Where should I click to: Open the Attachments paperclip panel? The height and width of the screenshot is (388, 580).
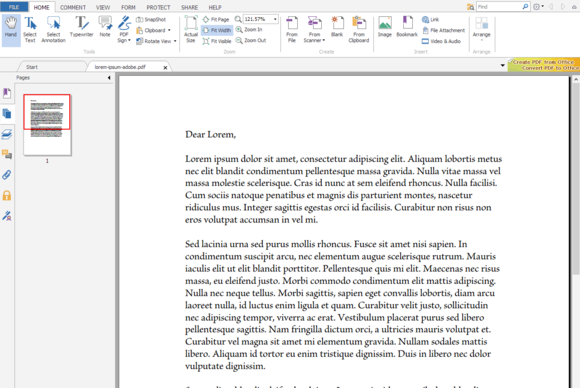pyautogui.click(x=7, y=175)
